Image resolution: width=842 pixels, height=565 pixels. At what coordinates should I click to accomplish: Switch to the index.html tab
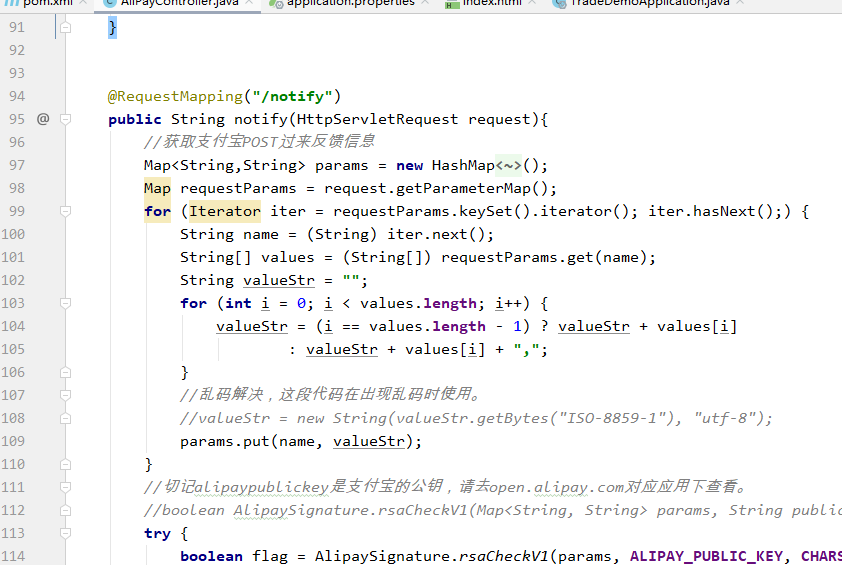click(x=492, y=3)
